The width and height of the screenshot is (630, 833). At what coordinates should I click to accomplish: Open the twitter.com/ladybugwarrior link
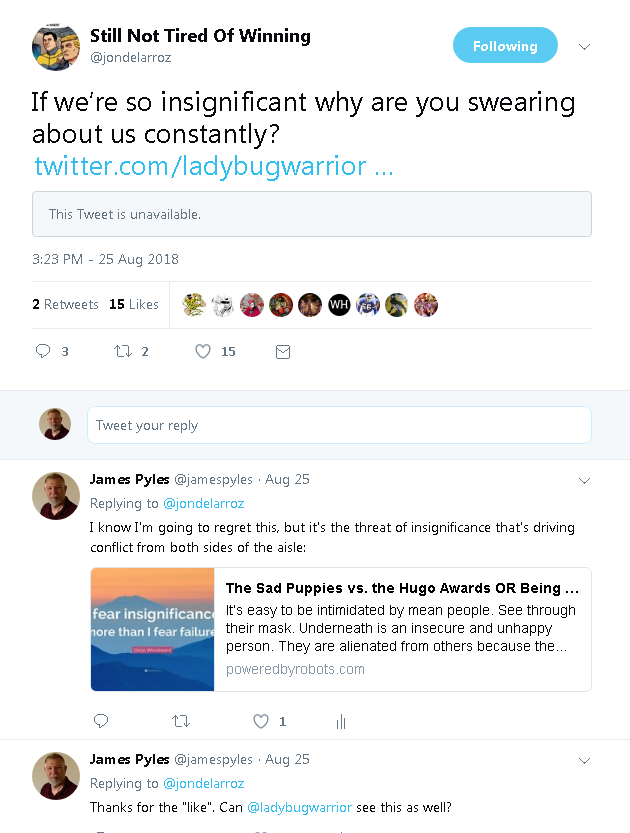point(213,166)
